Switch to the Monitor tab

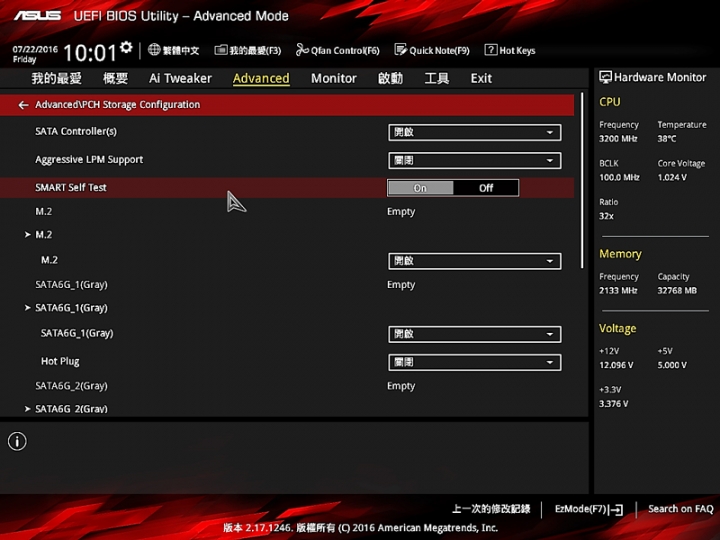[334, 79]
